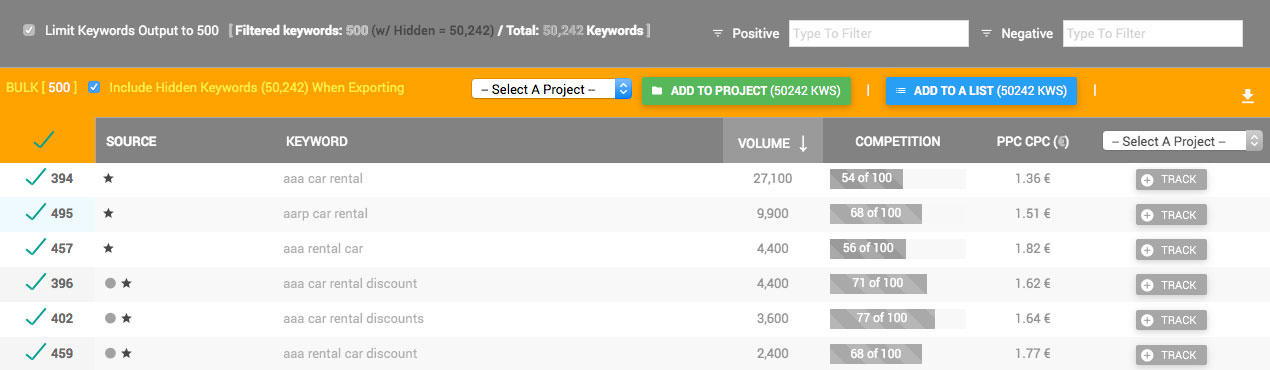Open Select A Project dropdown in table header
The width and height of the screenshot is (1270, 370).
coord(1182,141)
